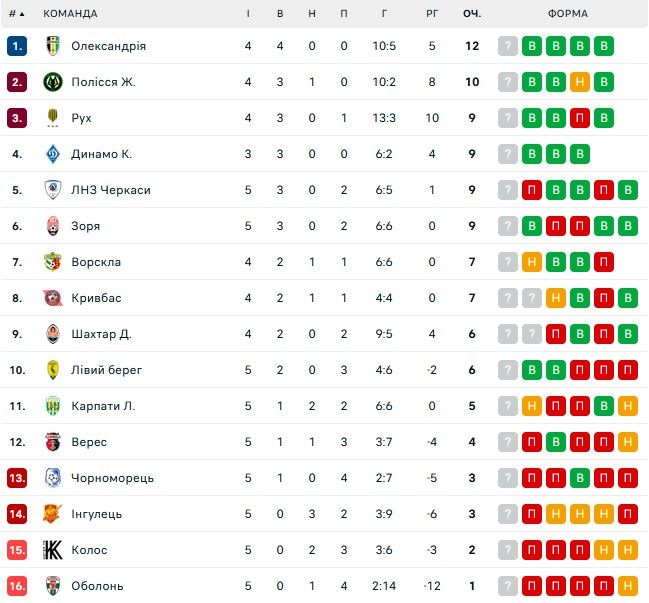The width and height of the screenshot is (649, 603).
Task: Click rank badge 1 for Олександрія
Action: click(x=17, y=46)
